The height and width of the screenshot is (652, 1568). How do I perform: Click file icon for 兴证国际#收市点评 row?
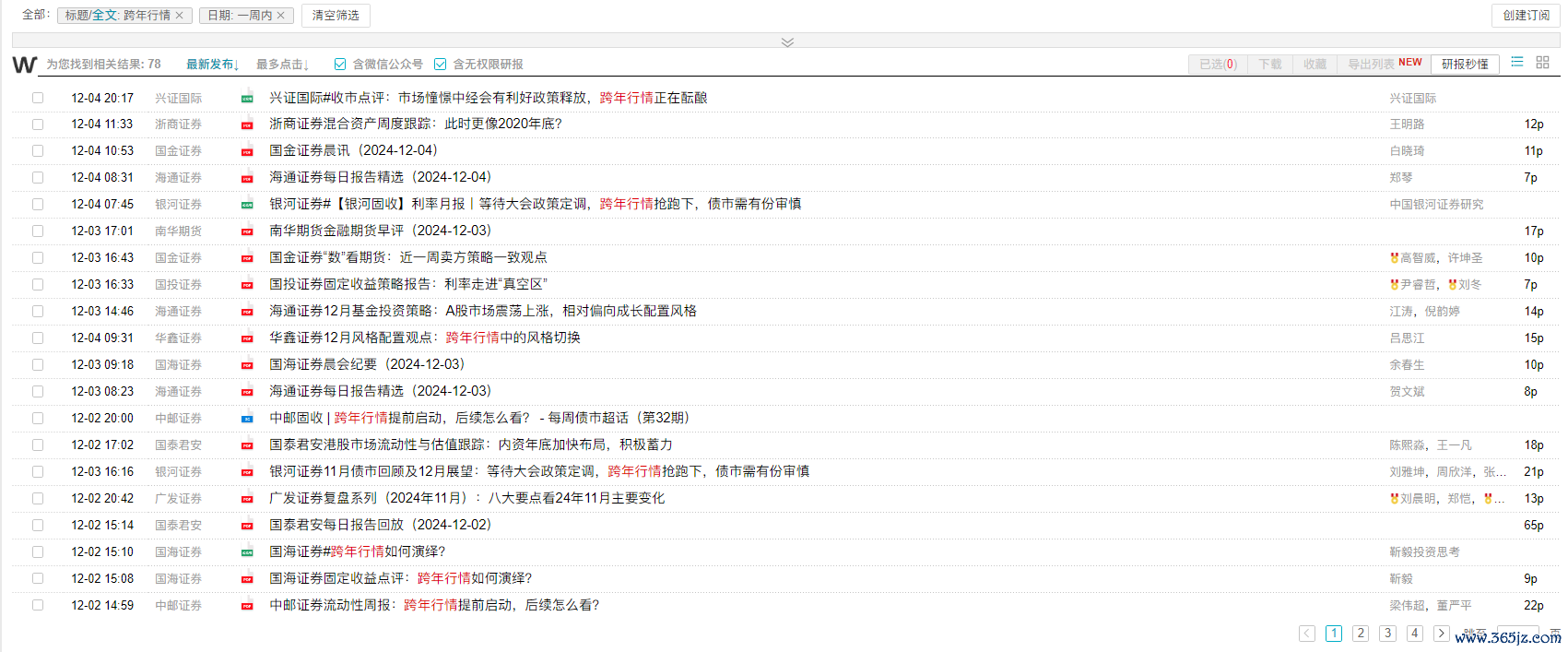[x=247, y=99]
